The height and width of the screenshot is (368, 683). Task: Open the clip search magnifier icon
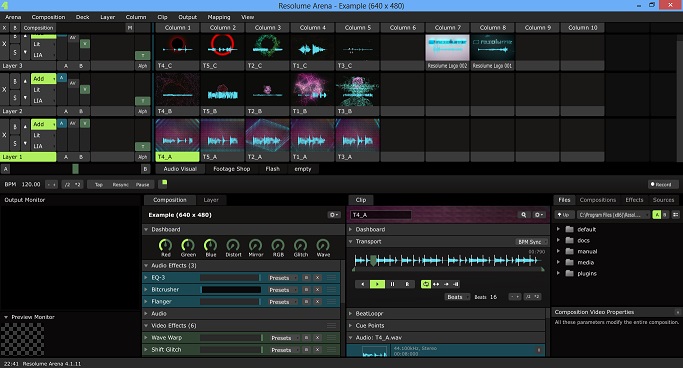click(x=524, y=215)
